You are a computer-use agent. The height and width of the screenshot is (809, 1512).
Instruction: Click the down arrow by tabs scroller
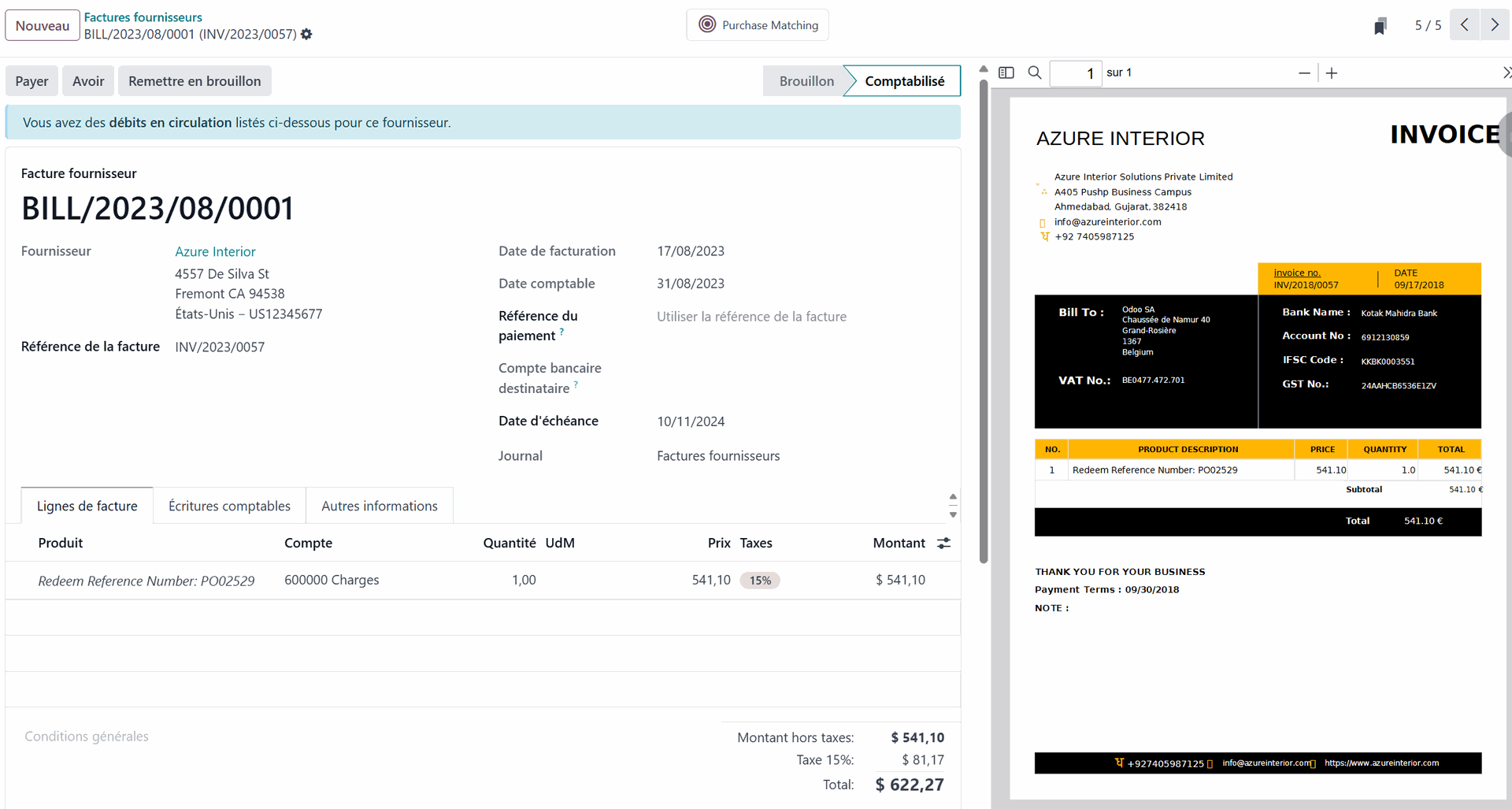[x=953, y=514]
